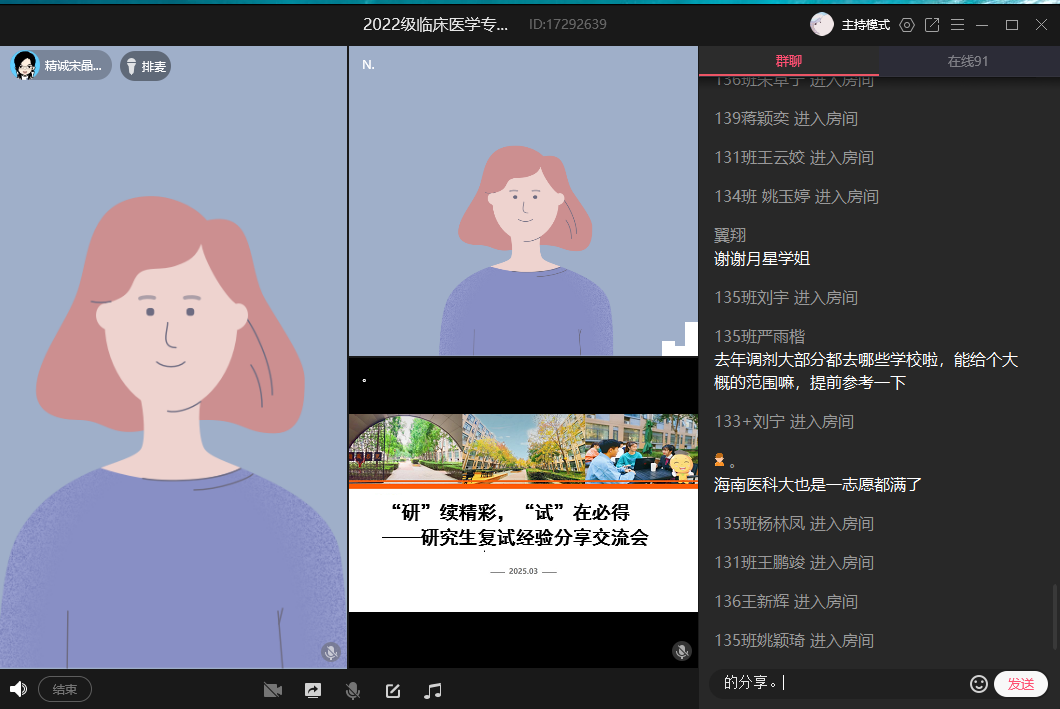Select the presentation slide thumbnail

point(523,512)
